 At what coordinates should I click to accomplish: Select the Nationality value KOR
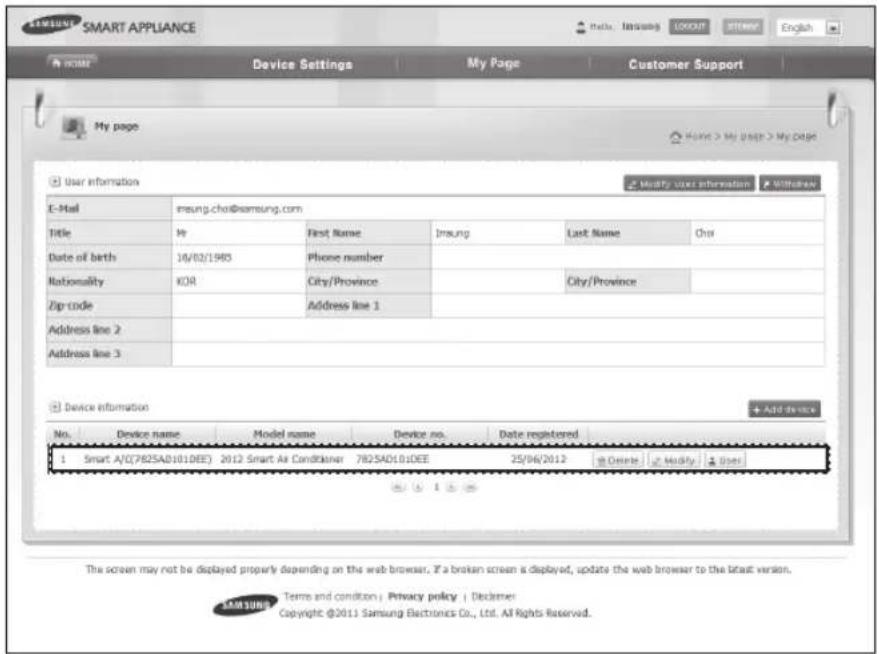[x=186, y=281]
